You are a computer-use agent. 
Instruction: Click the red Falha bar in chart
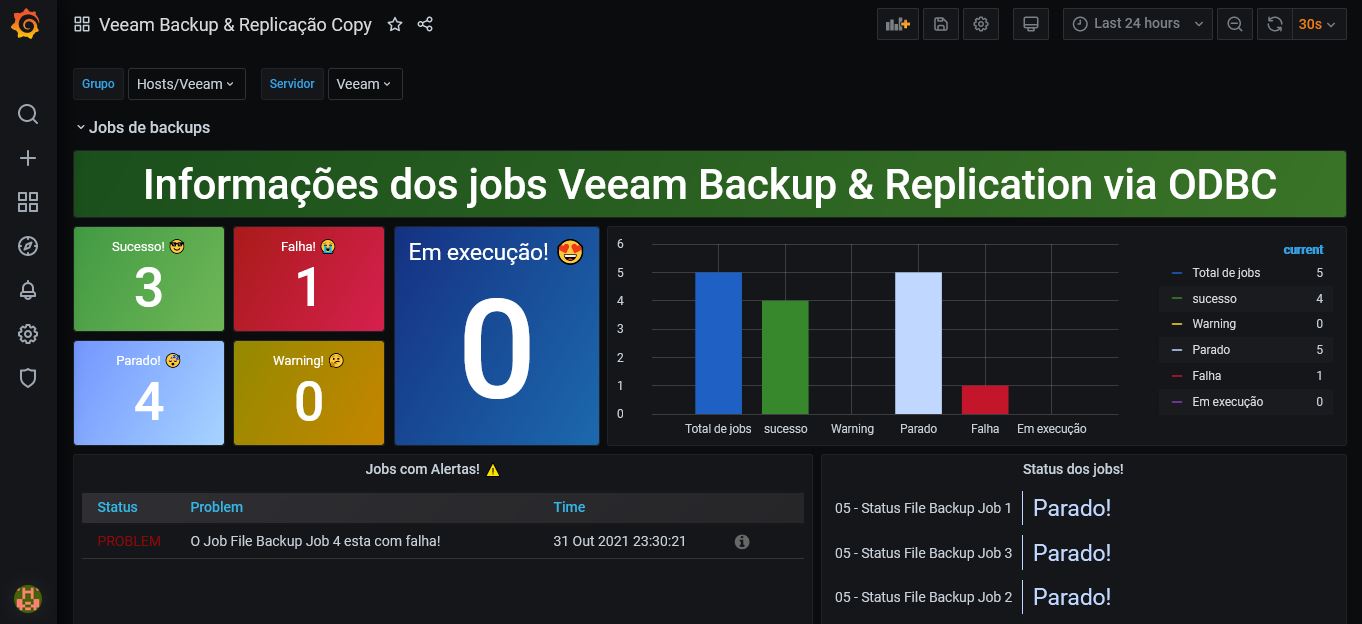click(x=985, y=400)
